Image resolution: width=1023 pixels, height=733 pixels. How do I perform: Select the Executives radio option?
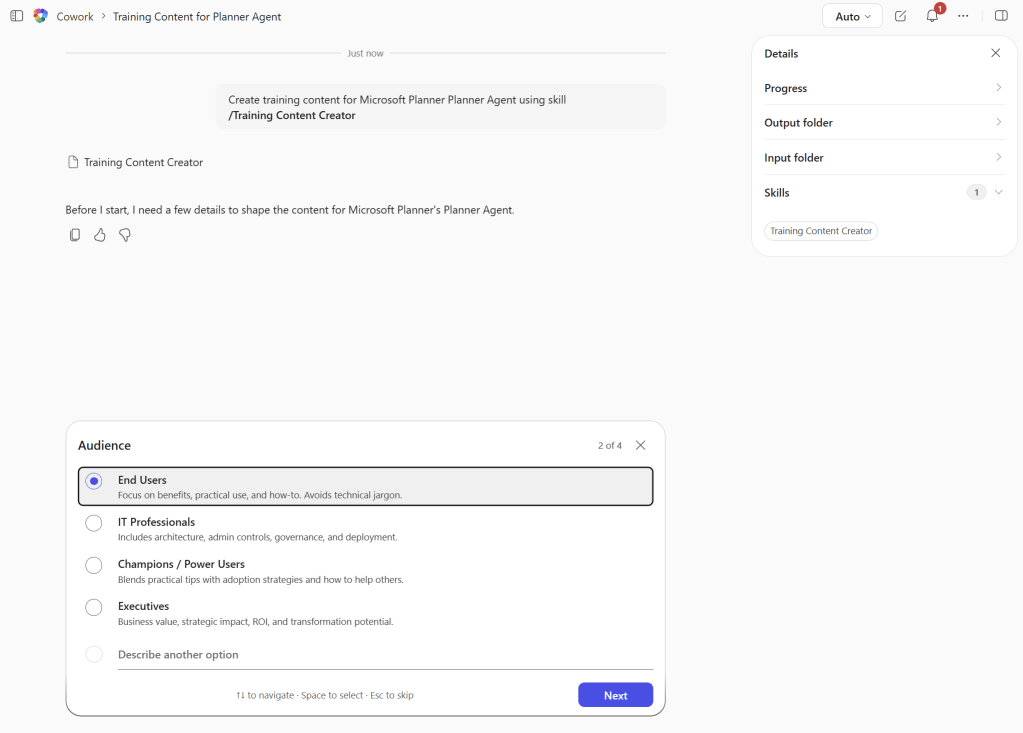click(x=94, y=607)
